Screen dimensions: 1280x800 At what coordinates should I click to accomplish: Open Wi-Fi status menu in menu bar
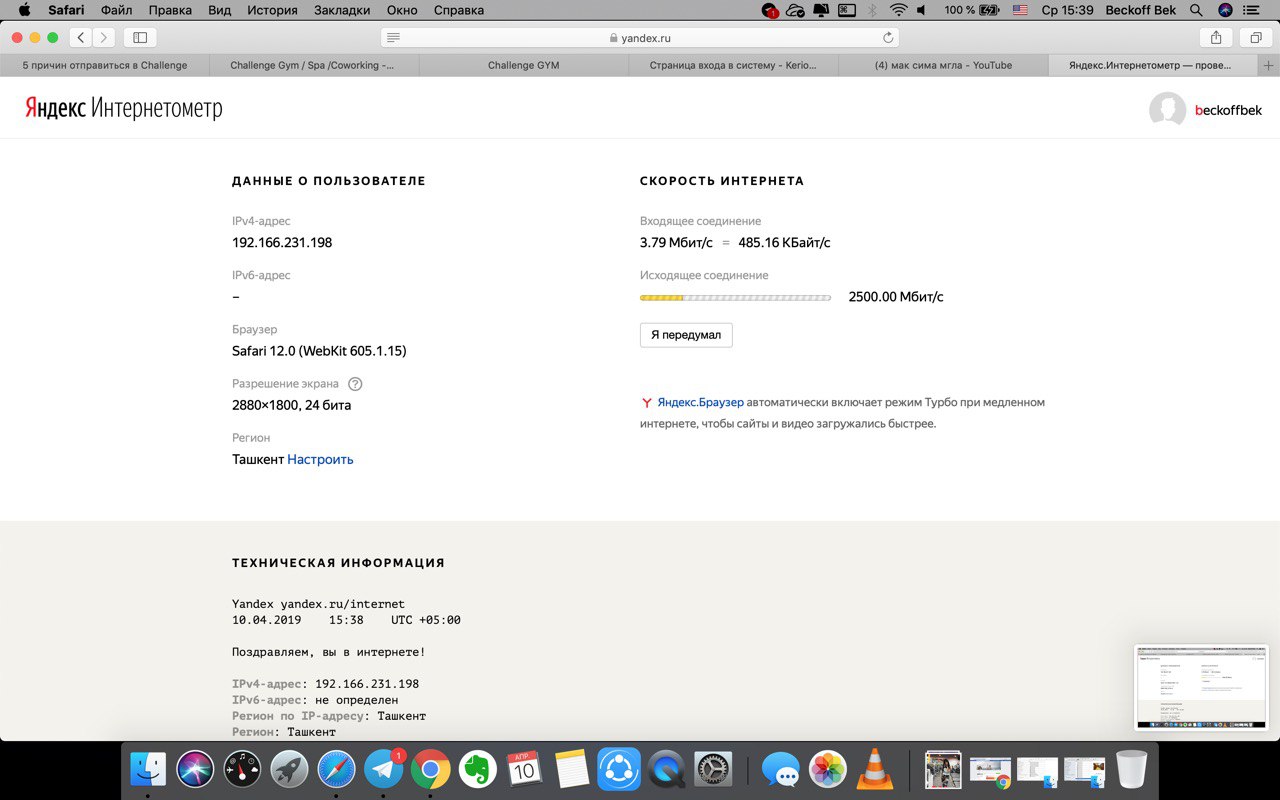pyautogui.click(x=898, y=10)
